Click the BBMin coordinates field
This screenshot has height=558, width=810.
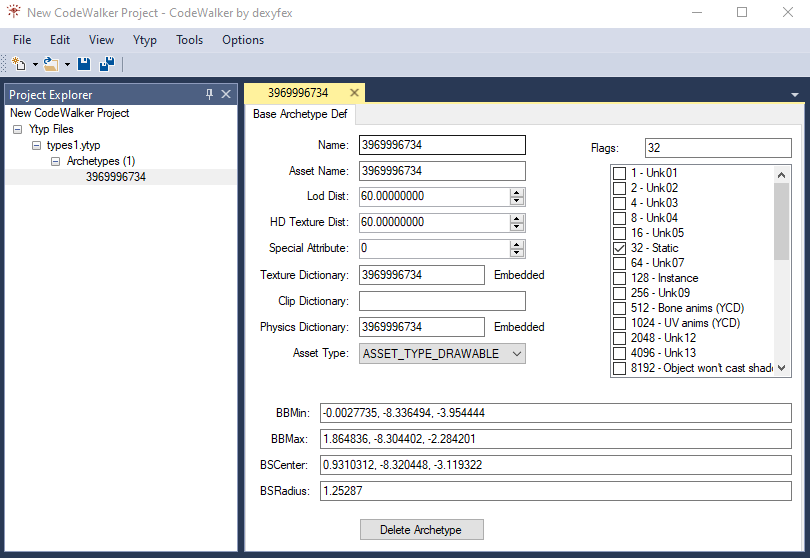[555, 413]
